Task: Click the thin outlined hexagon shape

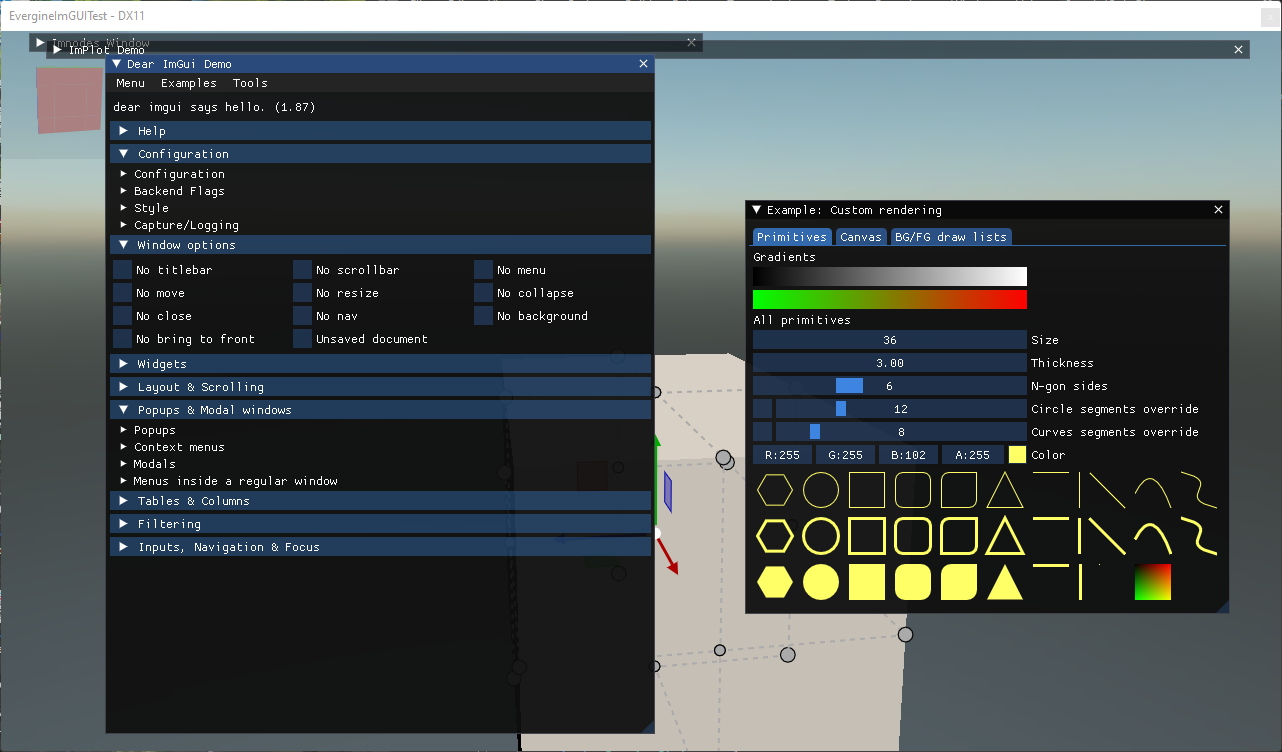Action: pyautogui.click(x=775, y=490)
